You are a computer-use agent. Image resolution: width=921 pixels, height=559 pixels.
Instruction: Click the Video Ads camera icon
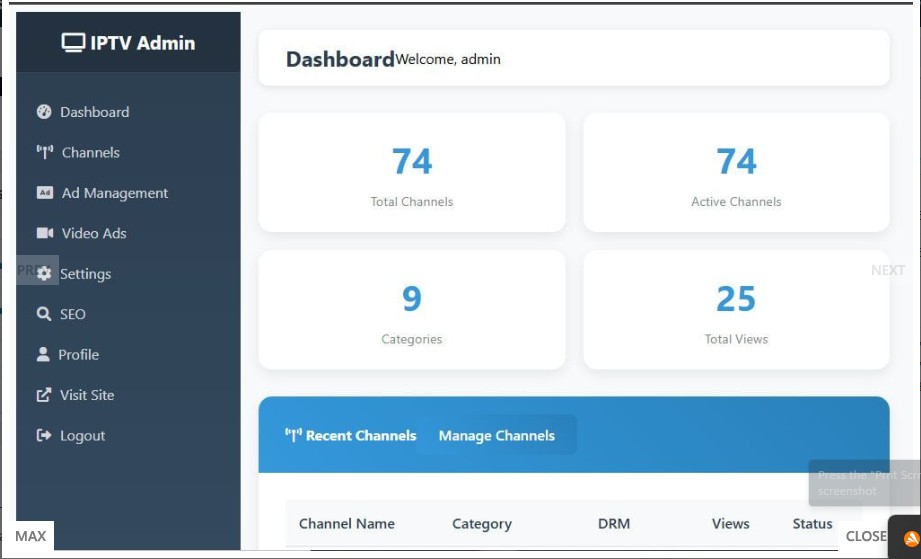point(44,233)
